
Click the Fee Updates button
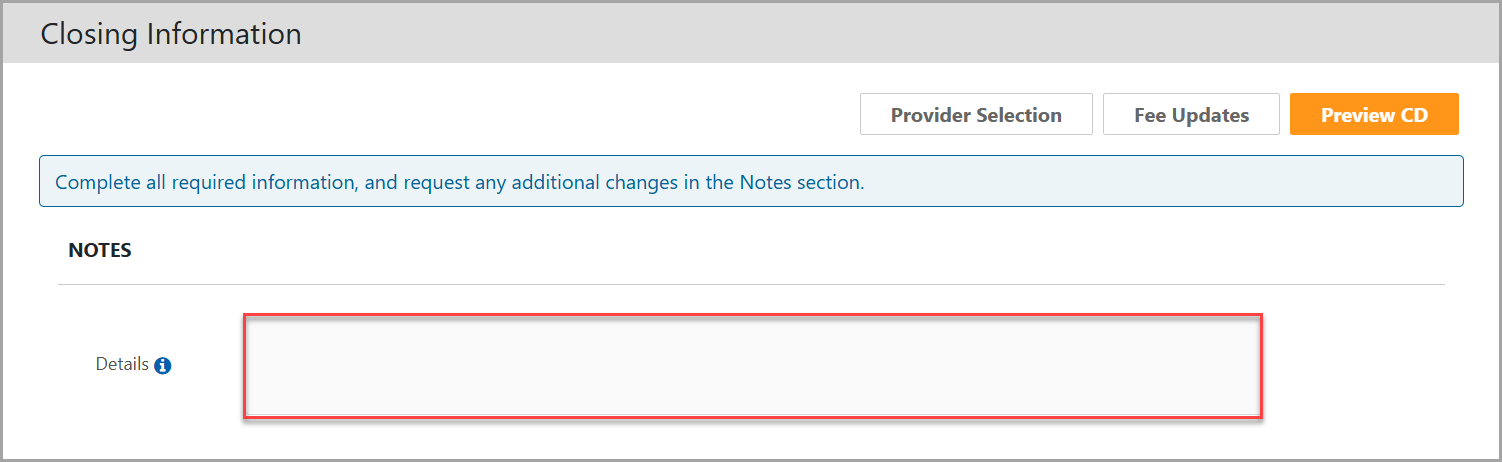tap(1191, 114)
